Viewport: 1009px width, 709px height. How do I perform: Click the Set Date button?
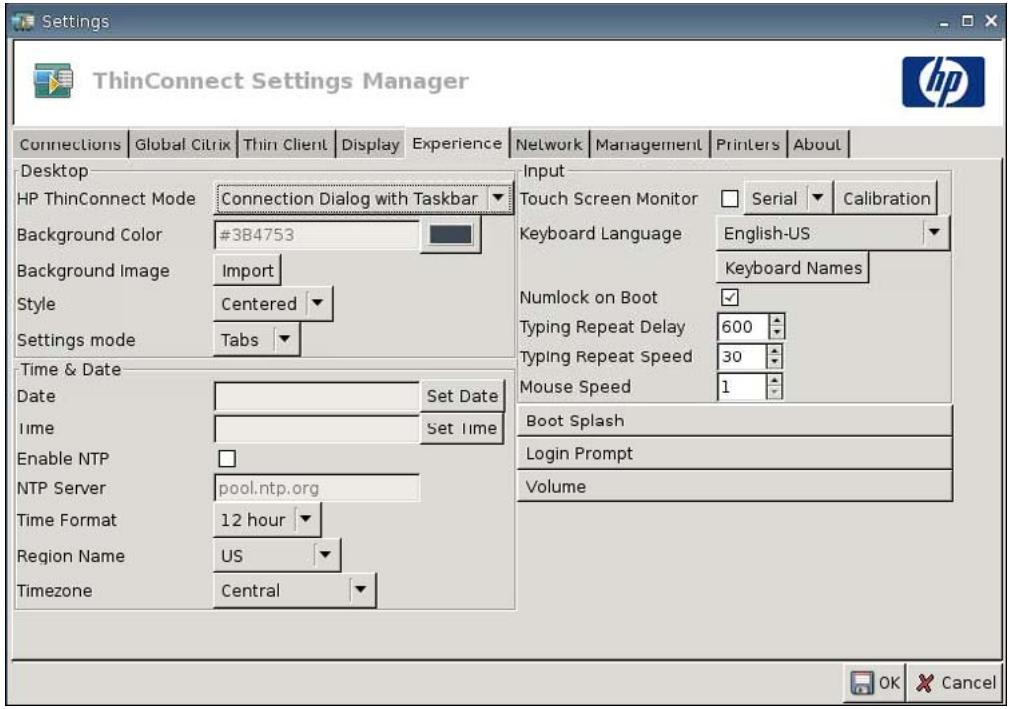coord(462,396)
